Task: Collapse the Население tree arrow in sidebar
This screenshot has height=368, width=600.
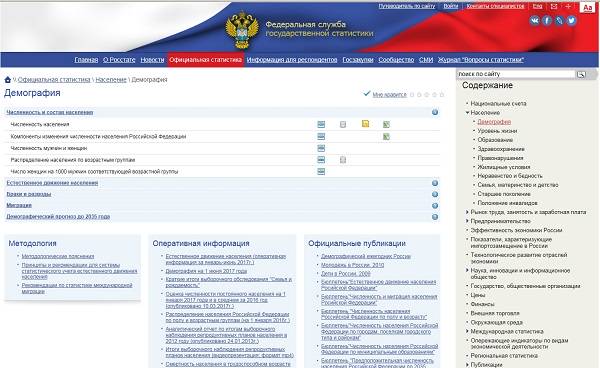Action: (x=467, y=112)
